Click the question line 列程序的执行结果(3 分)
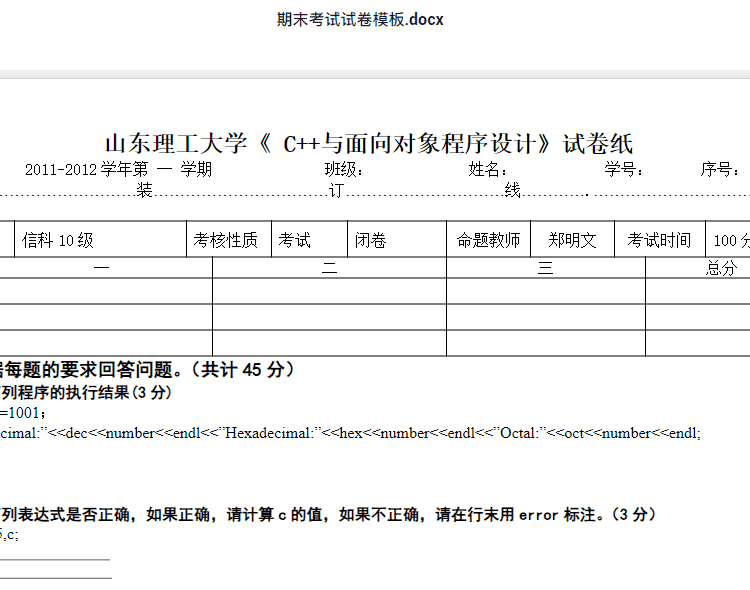Image resolution: width=750 pixels, height=590 pixels. (x=86, y=393)
